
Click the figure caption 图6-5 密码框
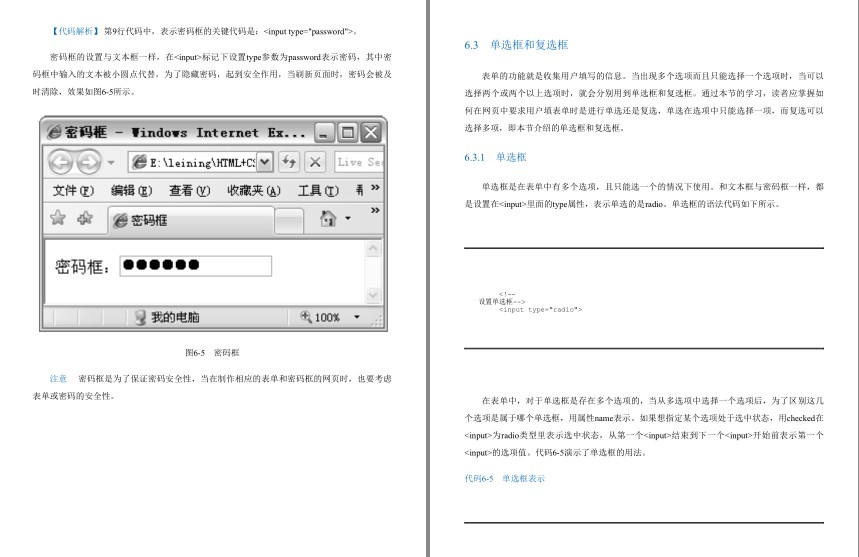(x=212, y=352)
